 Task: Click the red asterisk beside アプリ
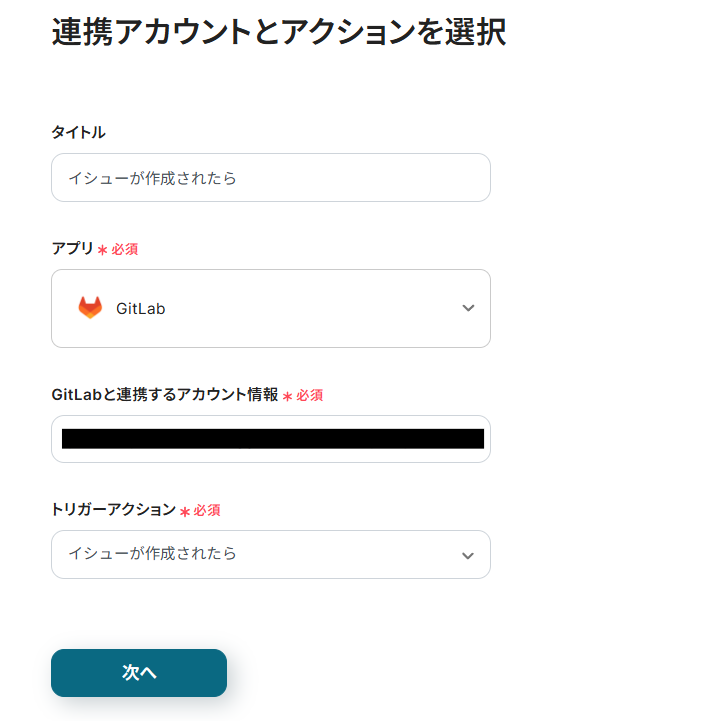point(102,250)
